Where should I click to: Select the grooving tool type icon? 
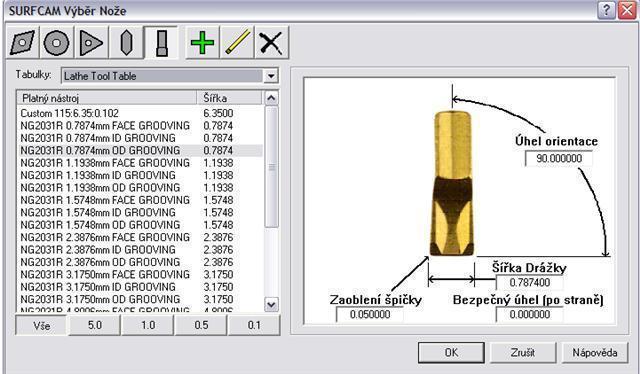pyautogui.click(x=161, y=42)
